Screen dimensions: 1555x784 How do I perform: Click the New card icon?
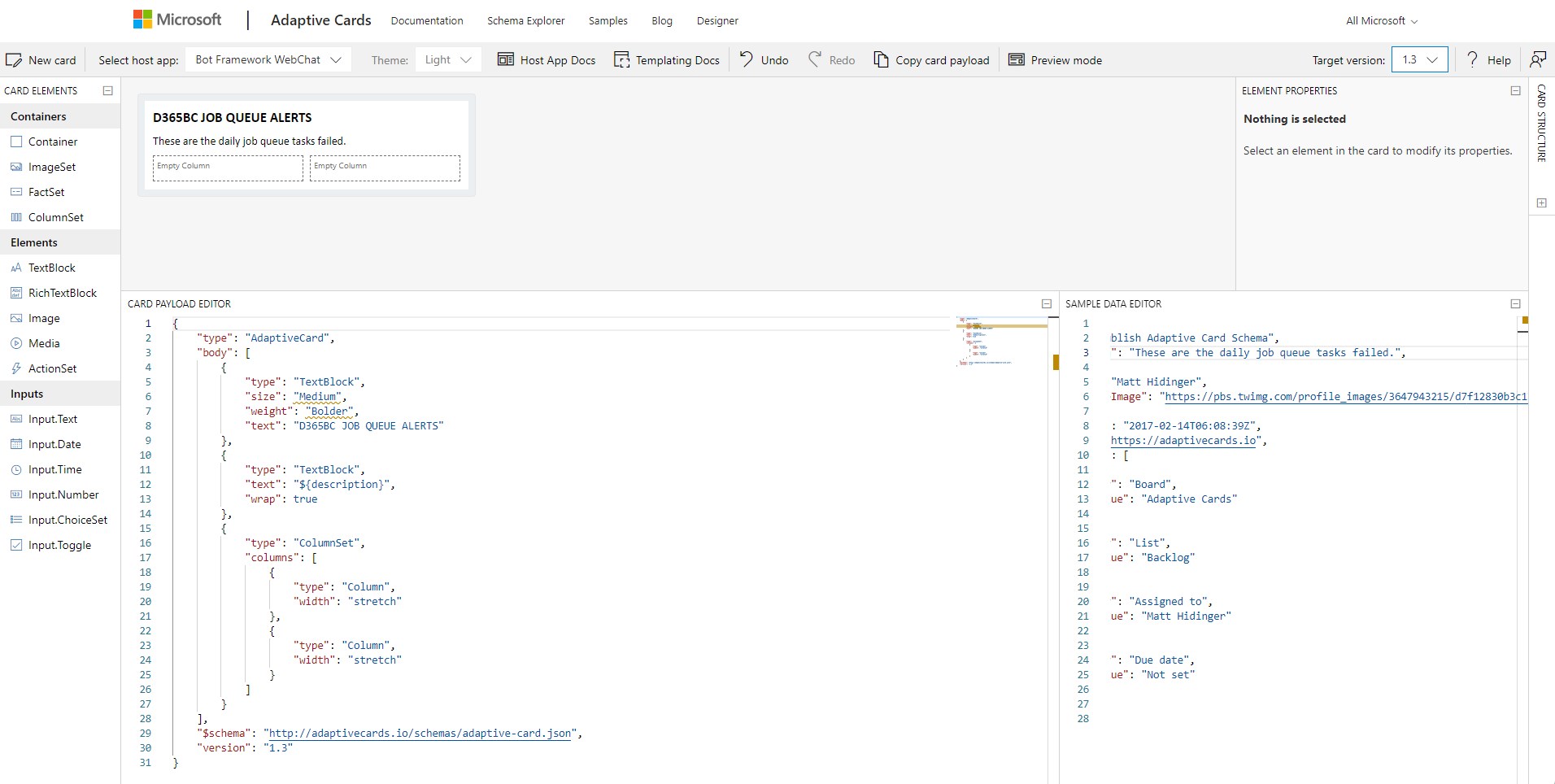click(14, 60)
